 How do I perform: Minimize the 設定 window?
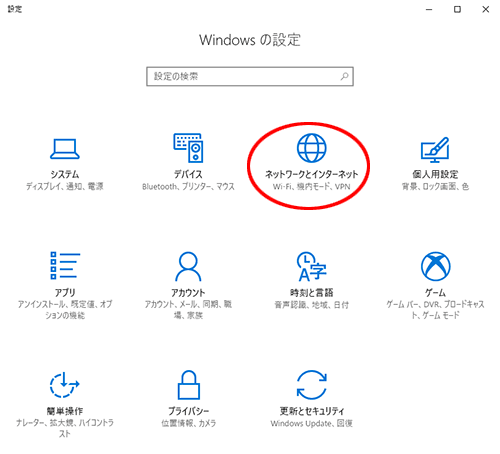pos(429,9)
